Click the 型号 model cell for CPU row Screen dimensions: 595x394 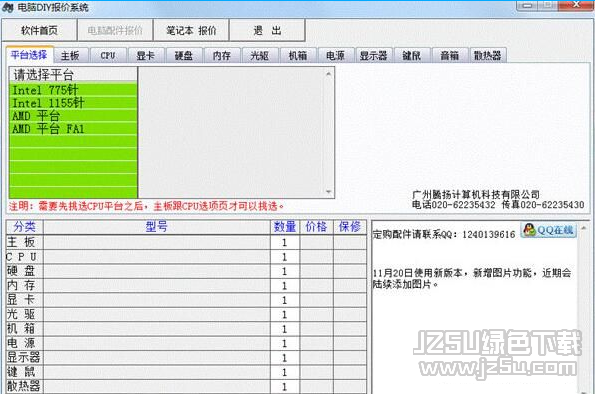[x=157, y=257]
